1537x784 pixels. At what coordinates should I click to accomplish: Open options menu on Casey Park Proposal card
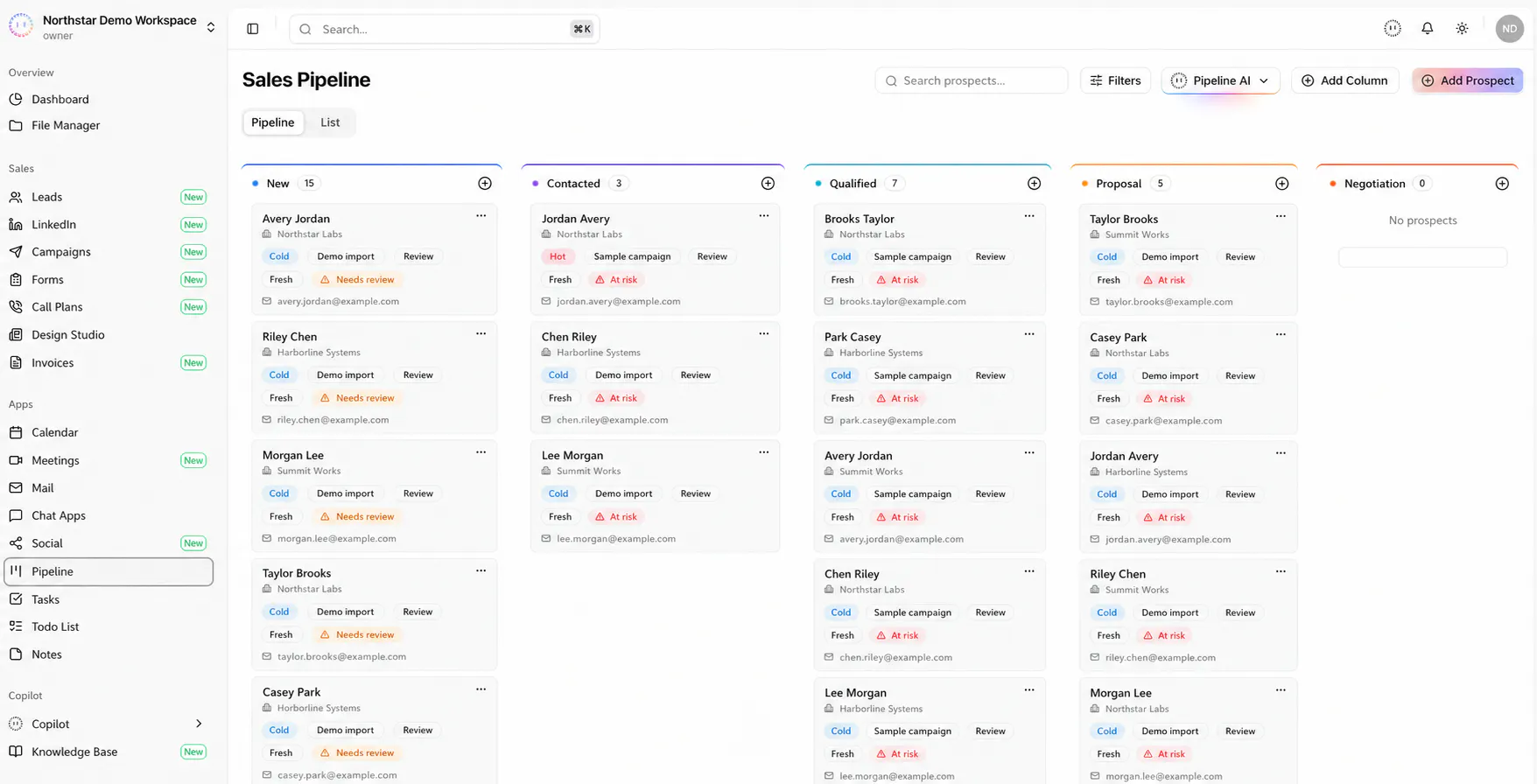[1281, 334]
